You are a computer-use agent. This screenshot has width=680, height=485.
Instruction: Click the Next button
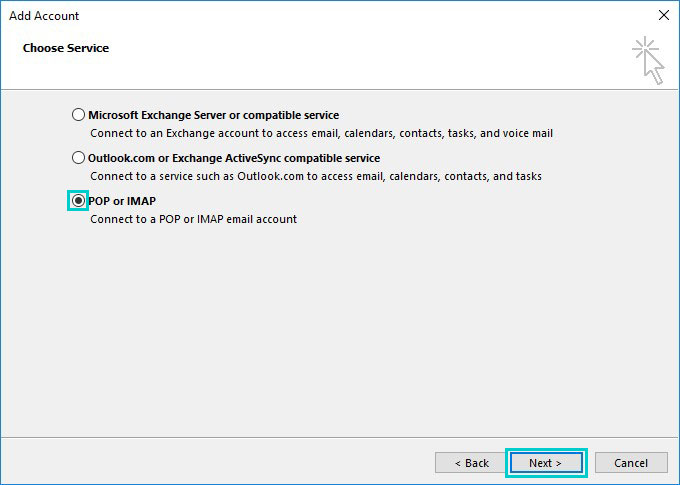[546, 463]
